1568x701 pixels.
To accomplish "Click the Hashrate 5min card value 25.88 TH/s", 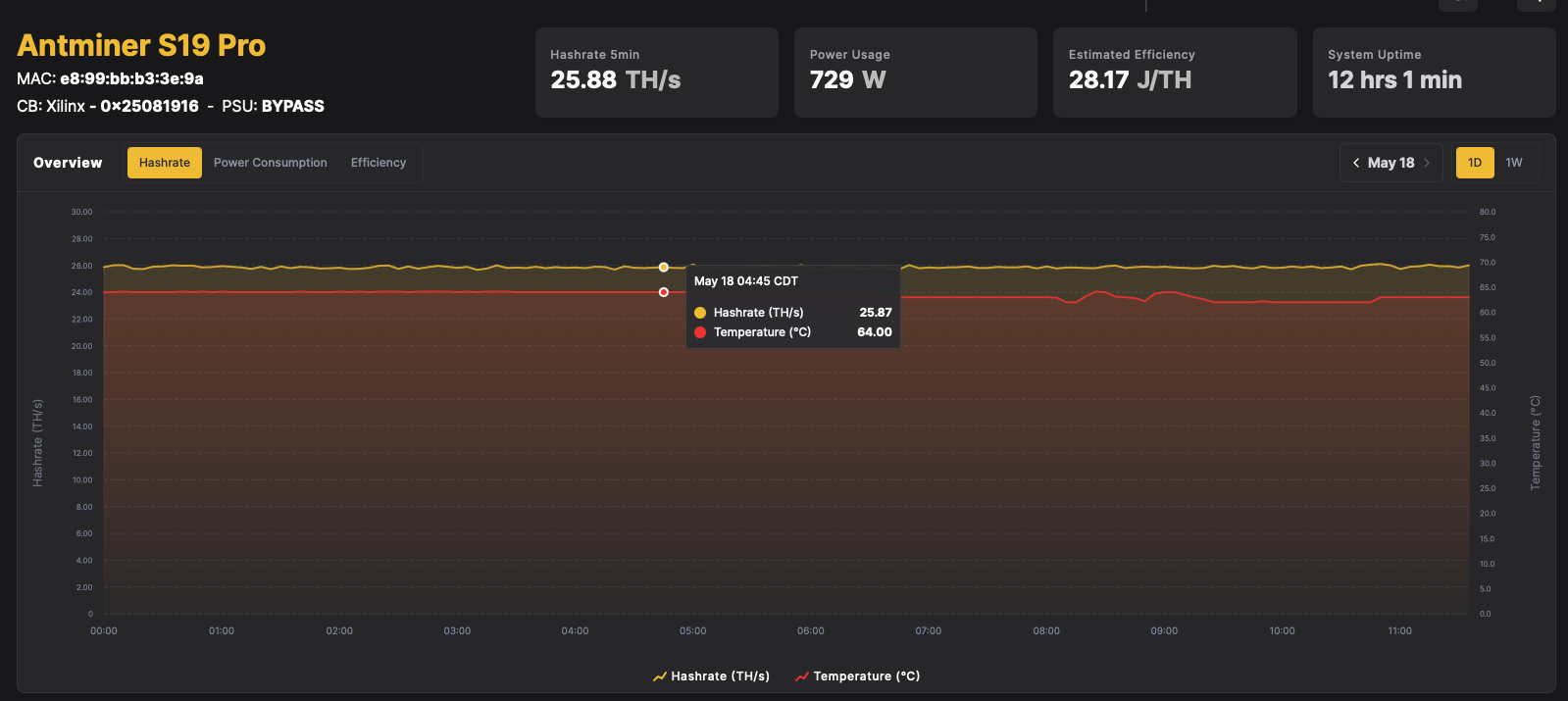I will click(x=616, y=80).
